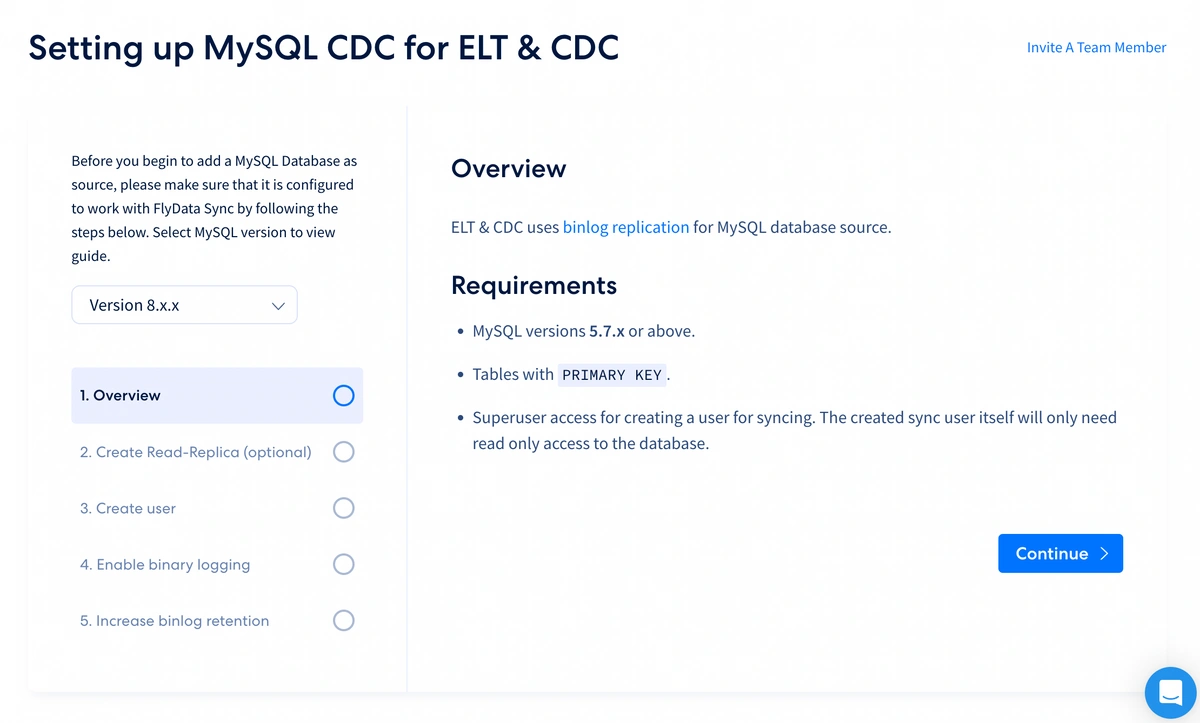The image size is (1200, 723).
Task: Jump to step 4. Enable binary logging
Action: point(217,564)
